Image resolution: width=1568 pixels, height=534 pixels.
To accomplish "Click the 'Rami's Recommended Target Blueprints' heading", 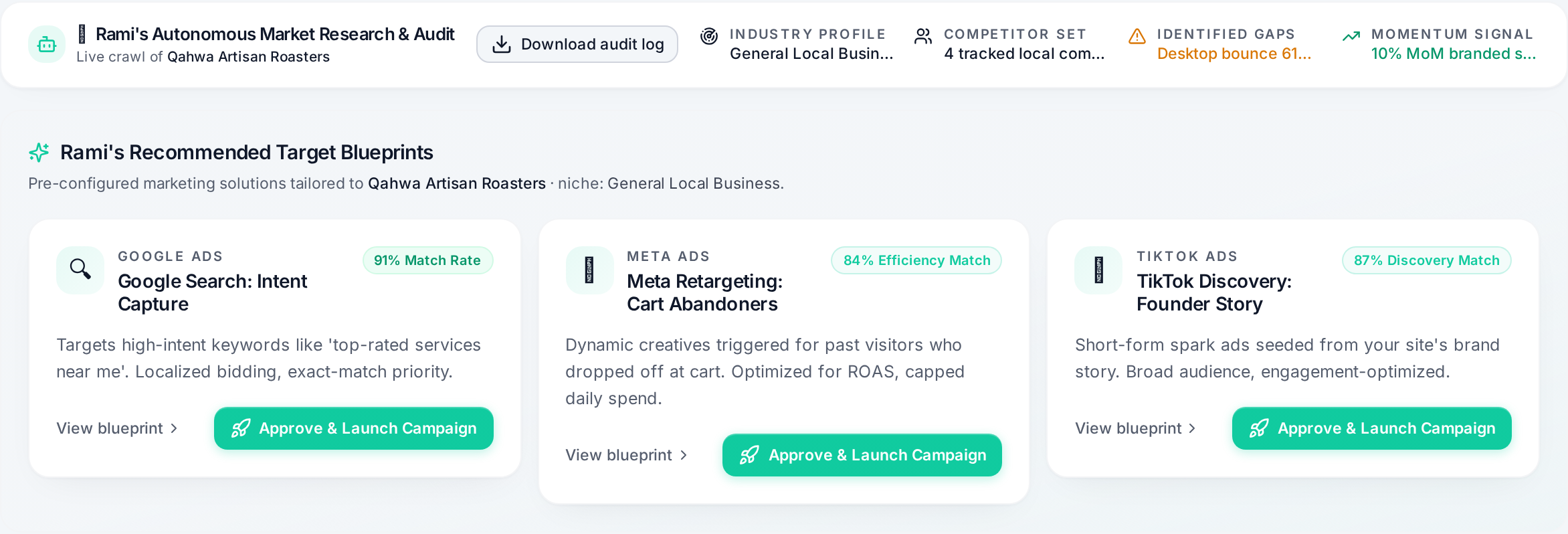I will coord(247,153).
